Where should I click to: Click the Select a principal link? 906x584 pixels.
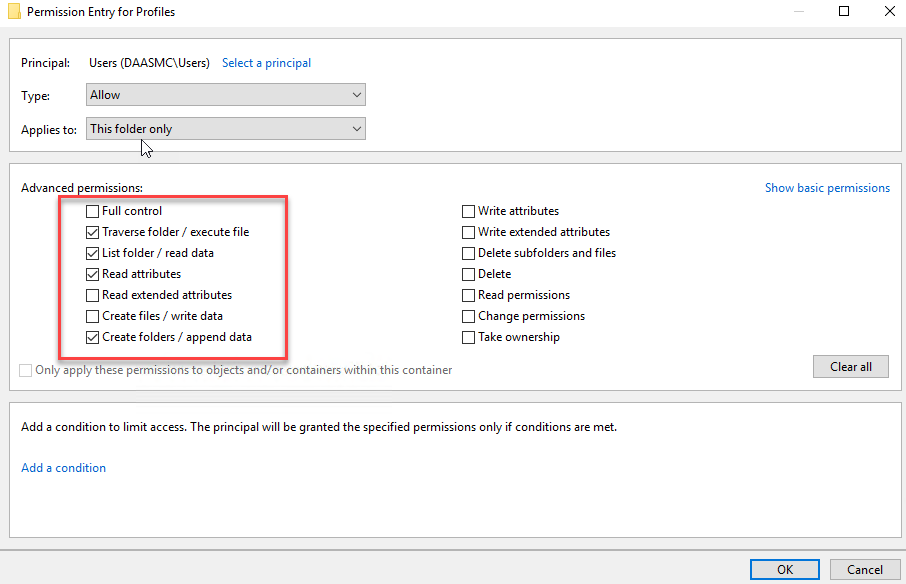(x=266, y=63)
